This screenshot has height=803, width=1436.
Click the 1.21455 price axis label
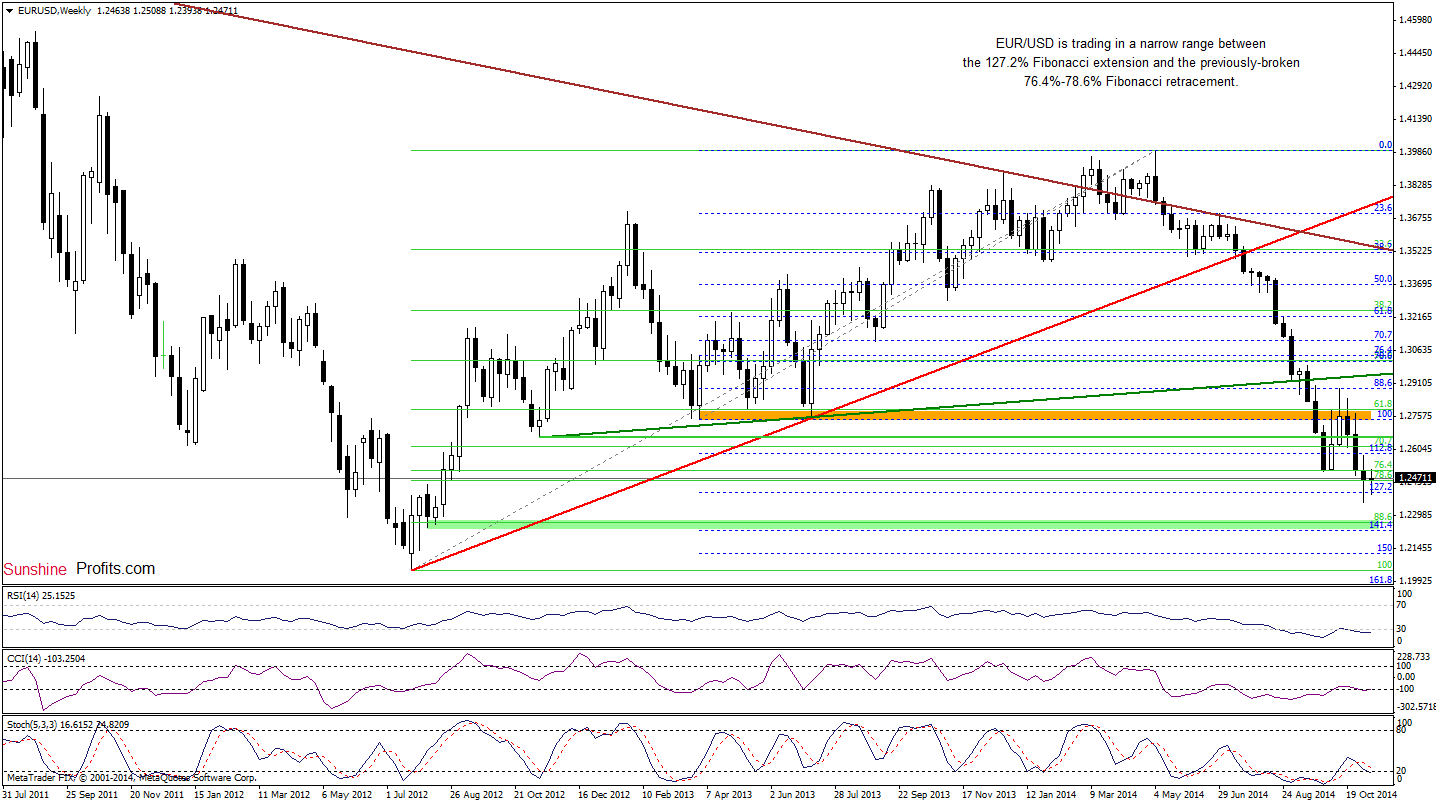pyautogui.click(x=1415, y=548)
